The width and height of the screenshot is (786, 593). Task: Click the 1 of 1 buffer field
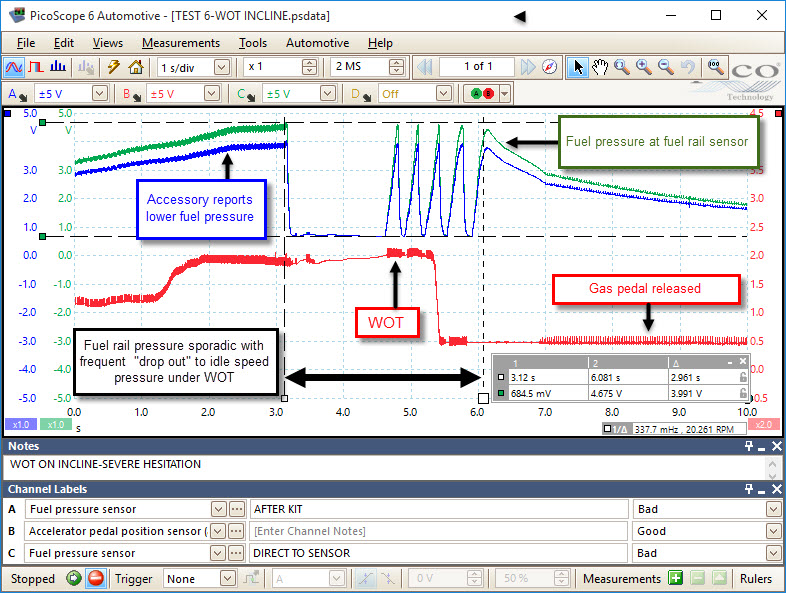(x=478, y=67)
